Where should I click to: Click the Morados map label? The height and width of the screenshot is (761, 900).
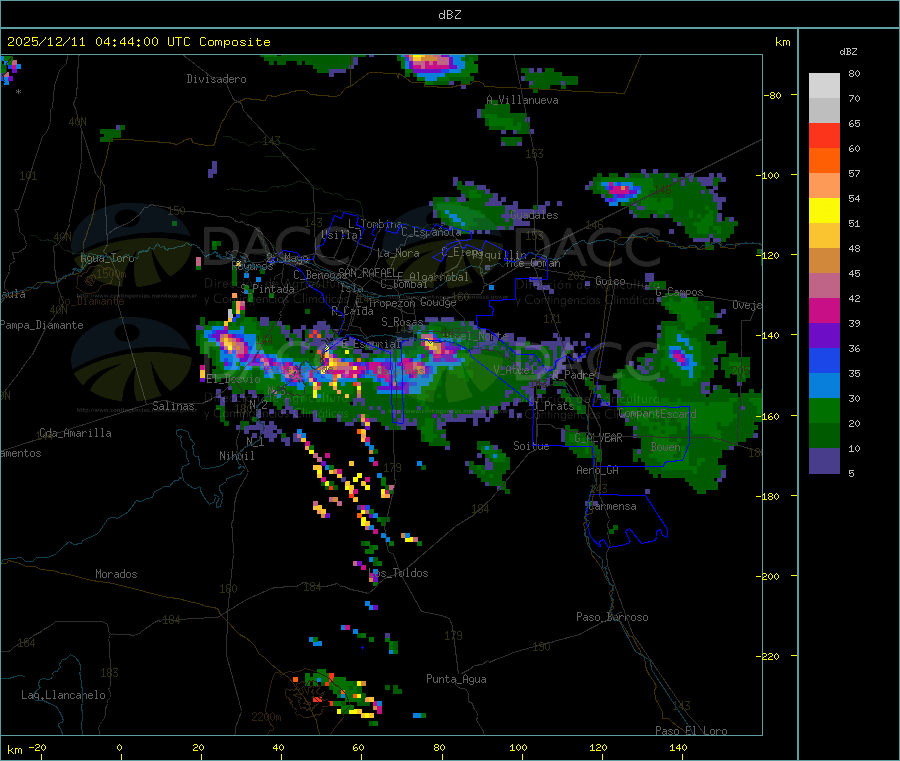click(x=116, y=574)
